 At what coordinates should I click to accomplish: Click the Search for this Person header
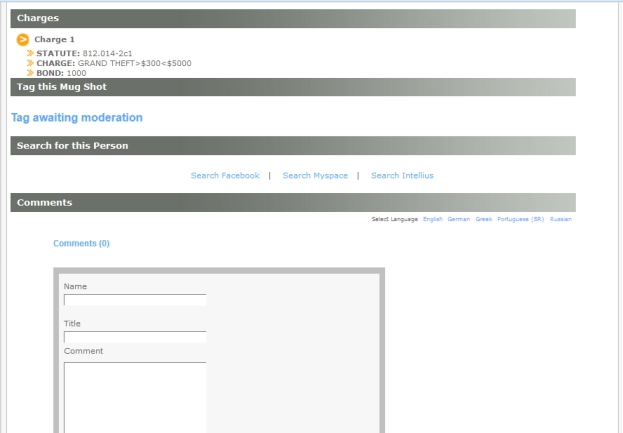[x=293, y=145]
